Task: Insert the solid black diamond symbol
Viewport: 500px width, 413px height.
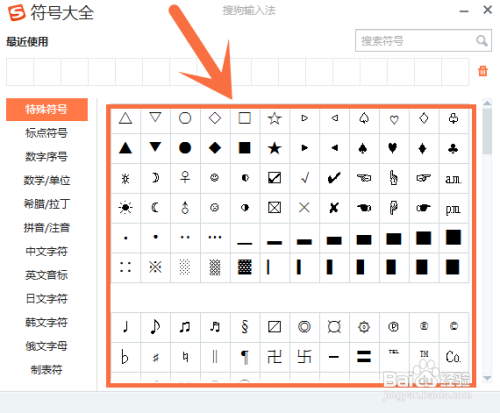Action: click(215, 148)
